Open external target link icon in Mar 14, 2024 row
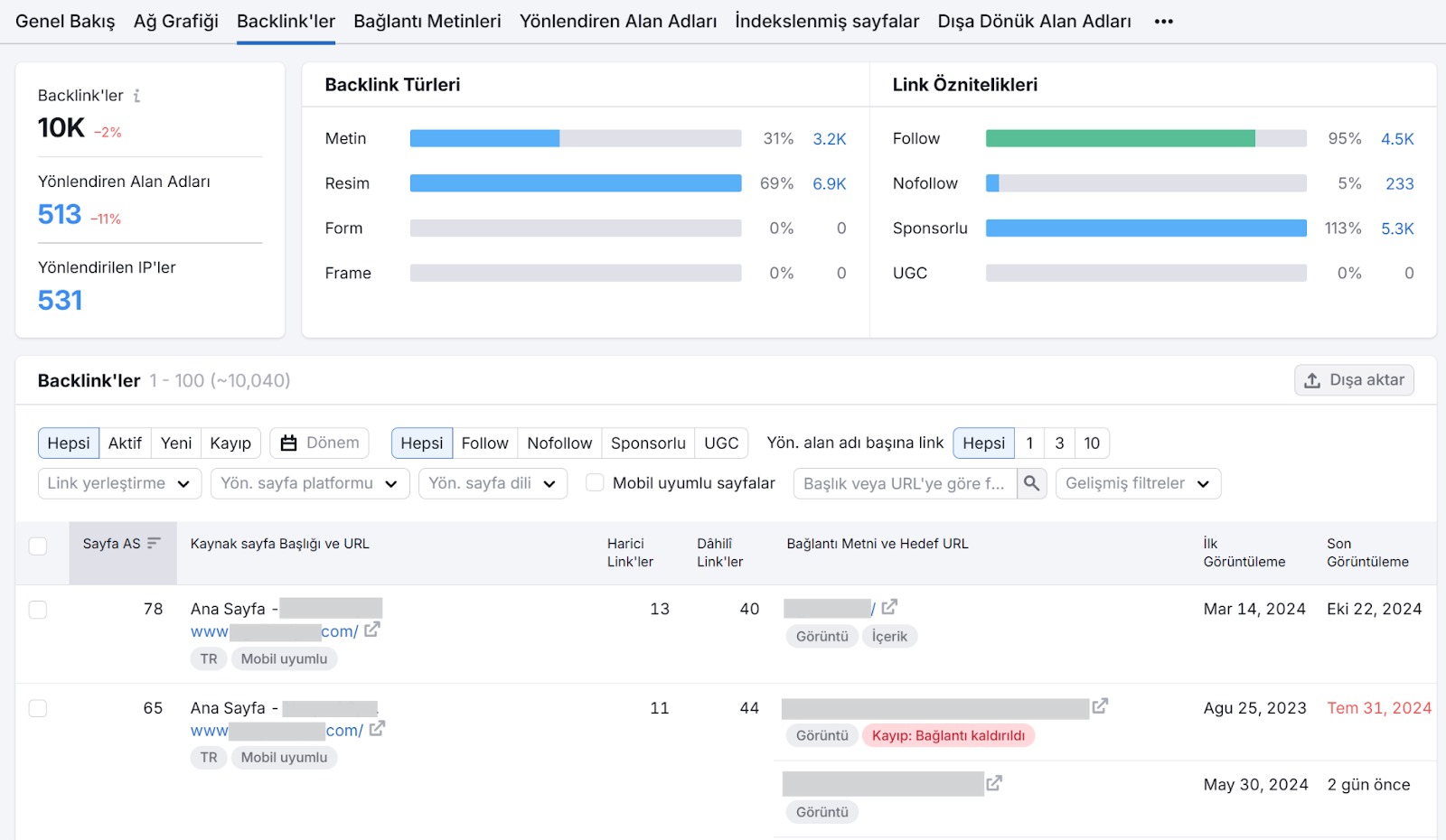The image size is (1446, 840). 889,607
